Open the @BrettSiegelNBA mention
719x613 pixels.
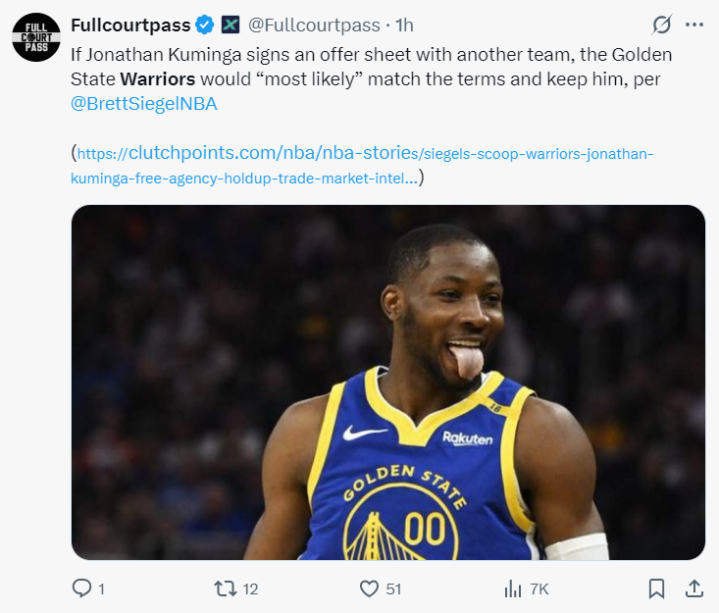tap(144, 103)
